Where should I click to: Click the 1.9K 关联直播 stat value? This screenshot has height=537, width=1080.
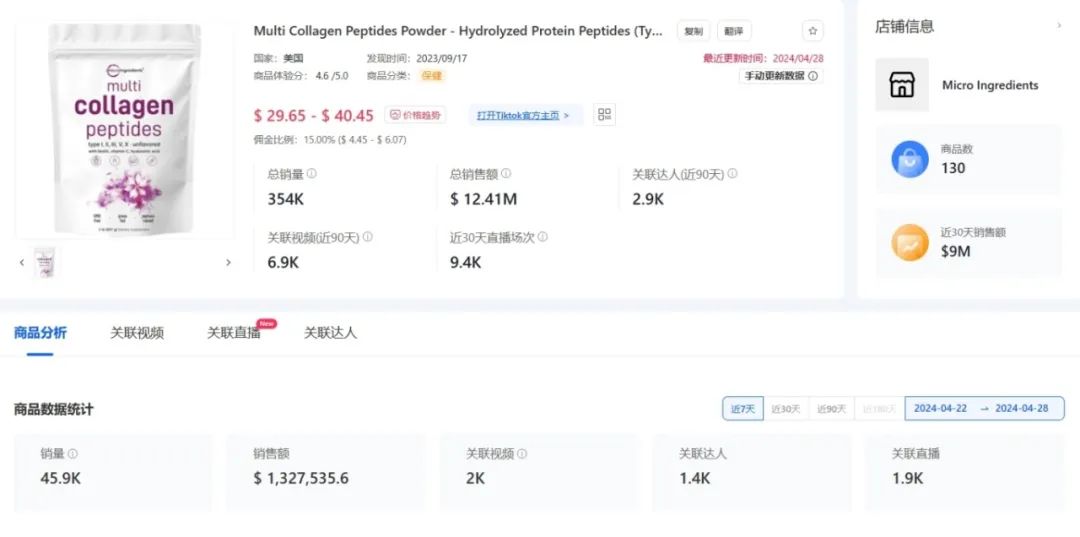[908, 478]
